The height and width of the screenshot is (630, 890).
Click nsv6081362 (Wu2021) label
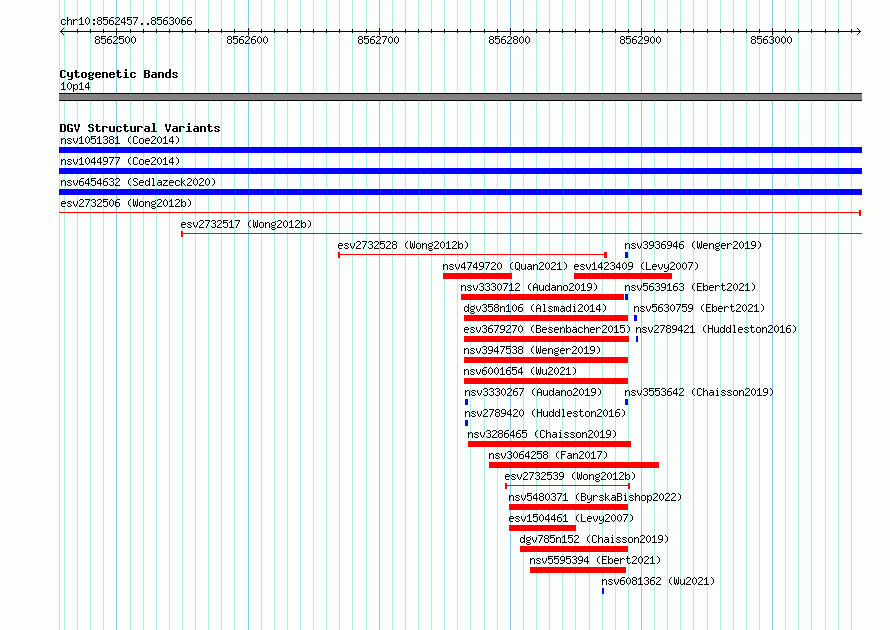[658, 581]
